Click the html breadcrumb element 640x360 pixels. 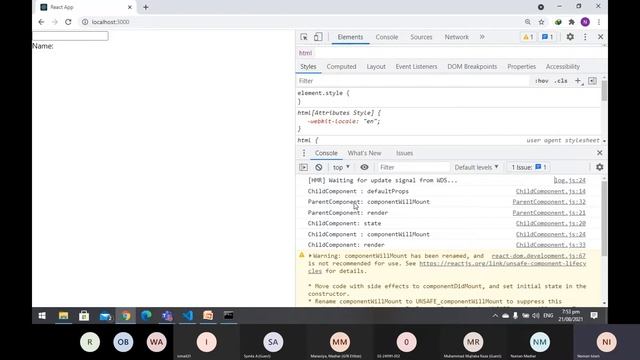(x=305, y=53)
